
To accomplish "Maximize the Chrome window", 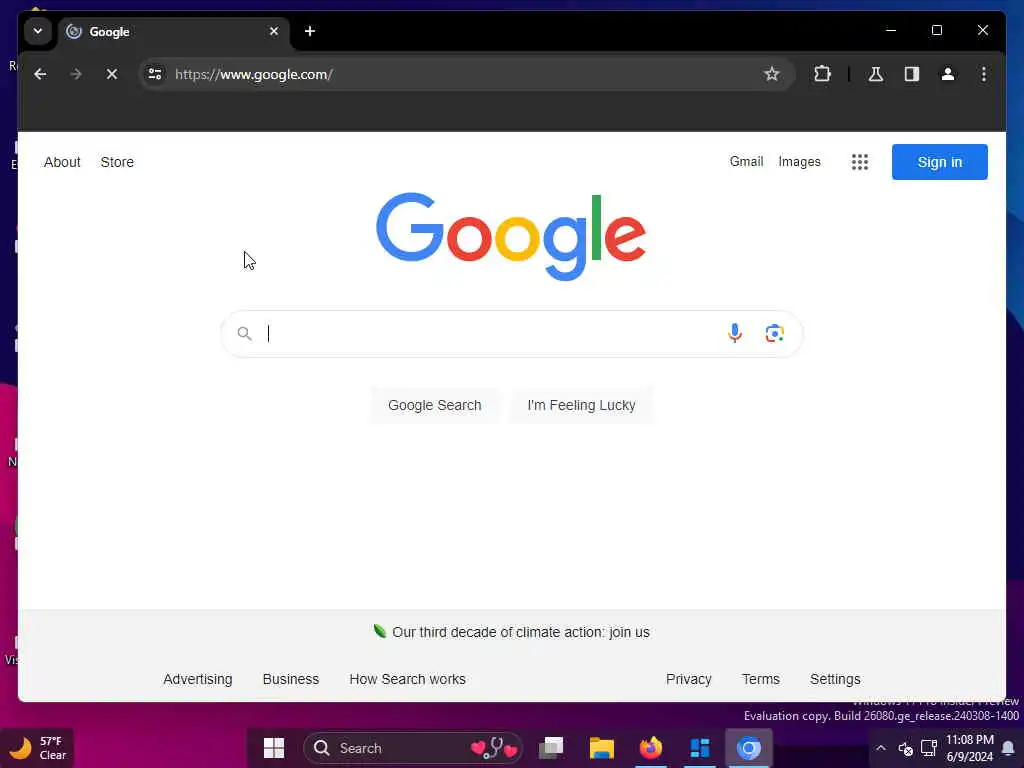I will point(936,30).
